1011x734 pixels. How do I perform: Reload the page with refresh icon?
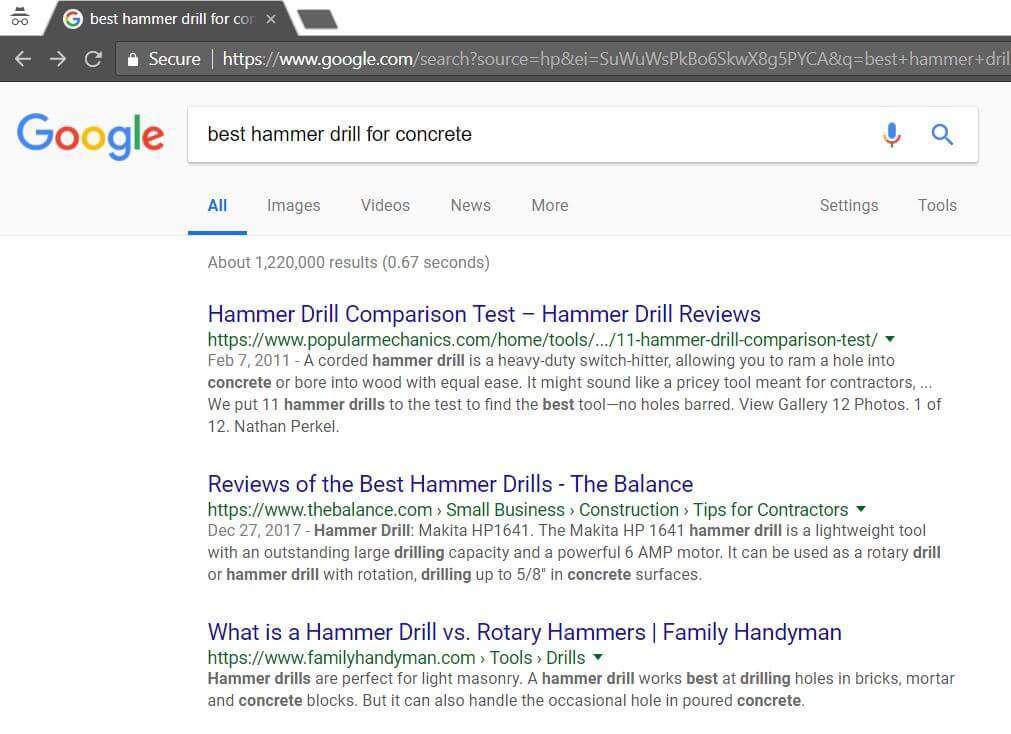point(93,59)
